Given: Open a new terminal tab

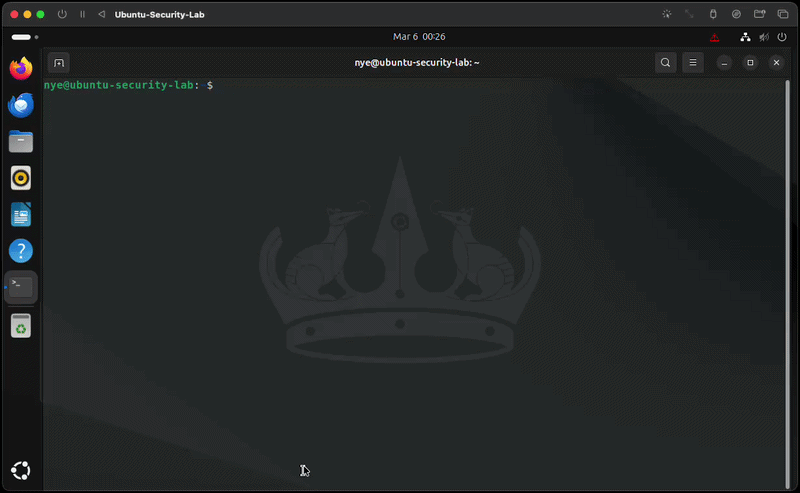Looking at the screenshot, I should pyautogui.click(x=59, y=63).
